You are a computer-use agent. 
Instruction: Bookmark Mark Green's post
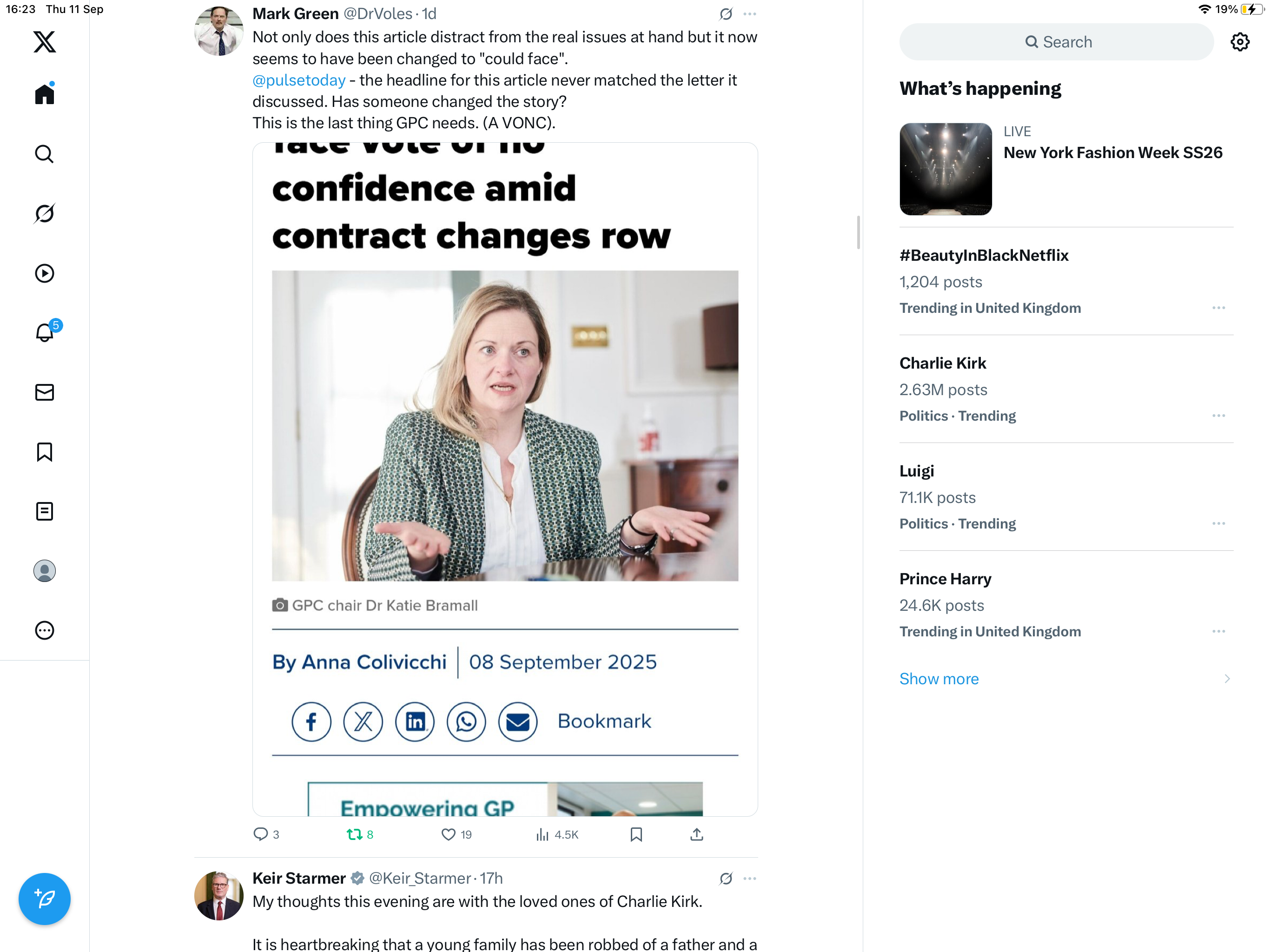tap(635, 834)
